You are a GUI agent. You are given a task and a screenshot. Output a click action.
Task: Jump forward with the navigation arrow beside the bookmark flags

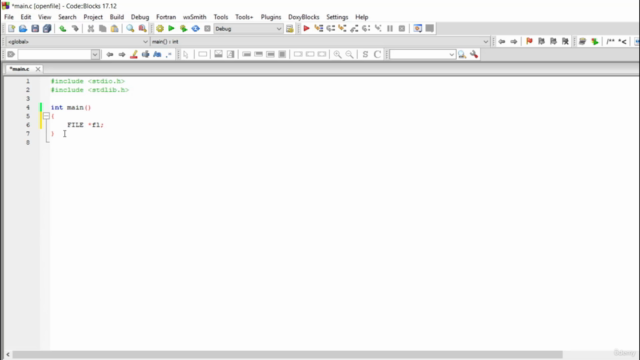(513, 41)
